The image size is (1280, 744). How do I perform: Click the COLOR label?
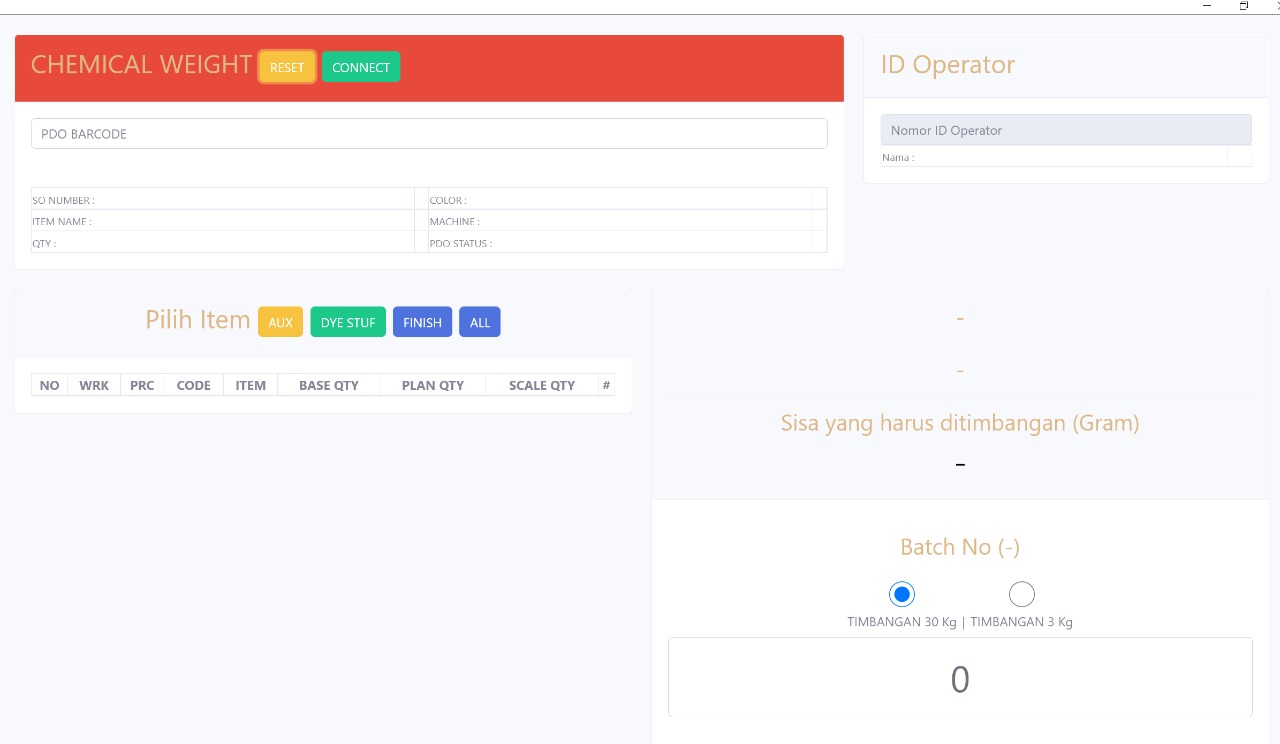(448, 201)
